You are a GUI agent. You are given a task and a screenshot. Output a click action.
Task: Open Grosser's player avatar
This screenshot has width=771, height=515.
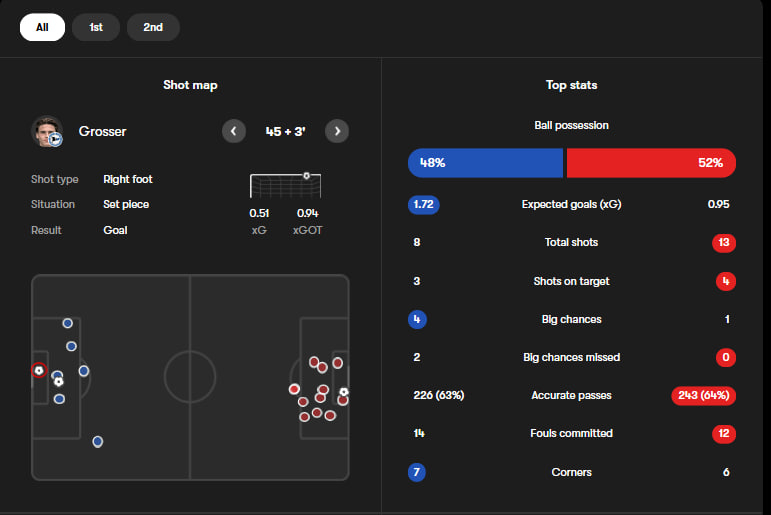(x=47, y=131)
